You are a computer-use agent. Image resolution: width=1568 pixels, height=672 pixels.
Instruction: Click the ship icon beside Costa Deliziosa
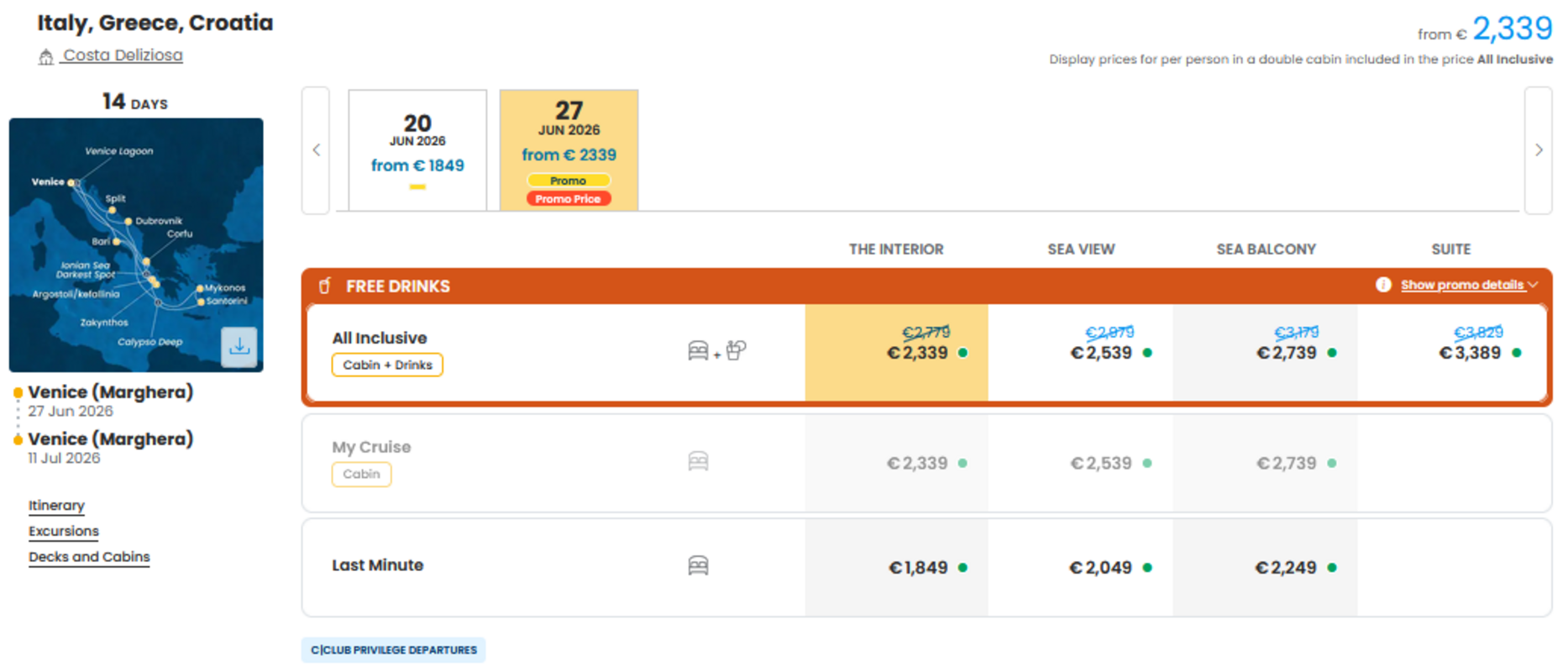click(x=46, y=56)
